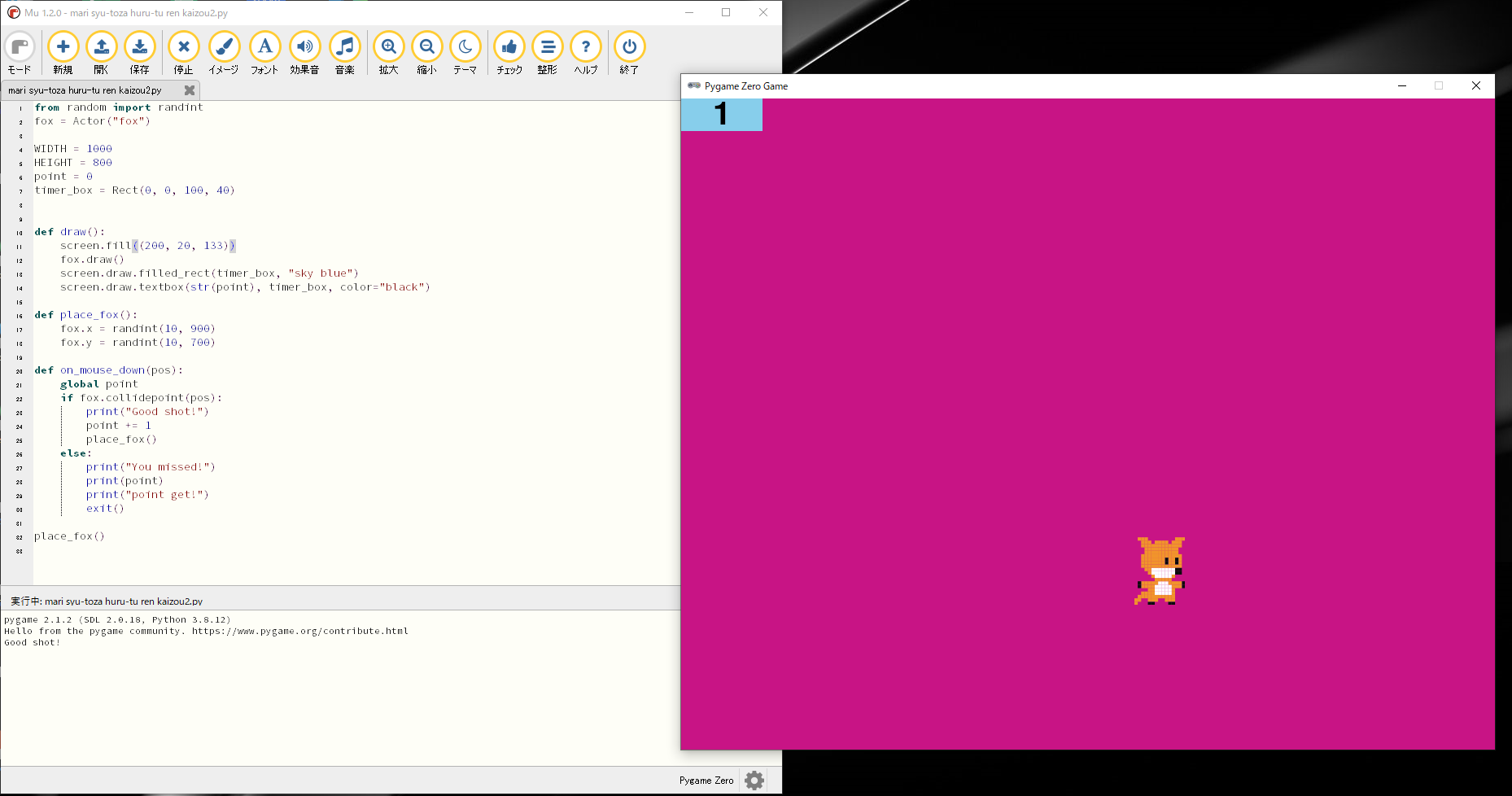Open the images folder with イメージ
1512x796 pixels.
click(224, 53)
